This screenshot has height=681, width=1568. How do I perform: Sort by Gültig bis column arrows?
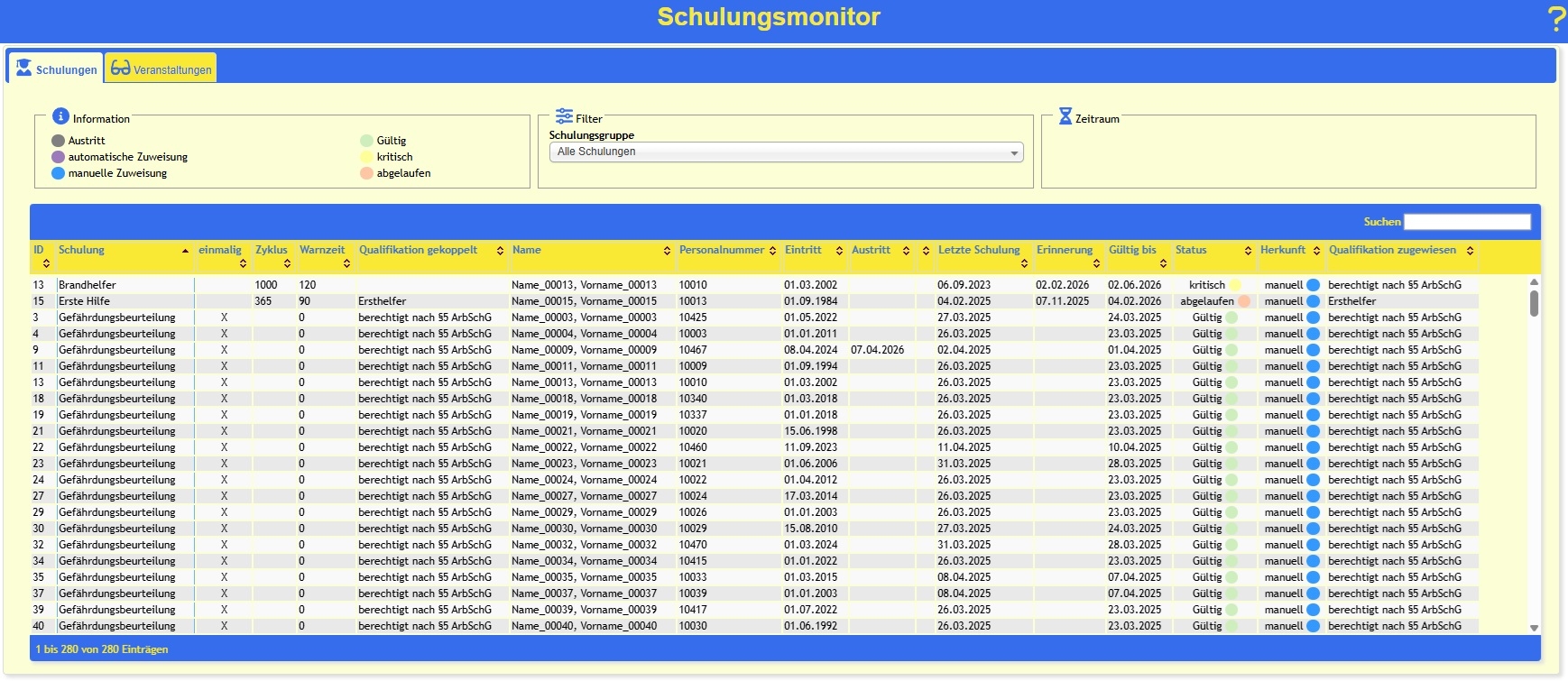pos(1163,263)
